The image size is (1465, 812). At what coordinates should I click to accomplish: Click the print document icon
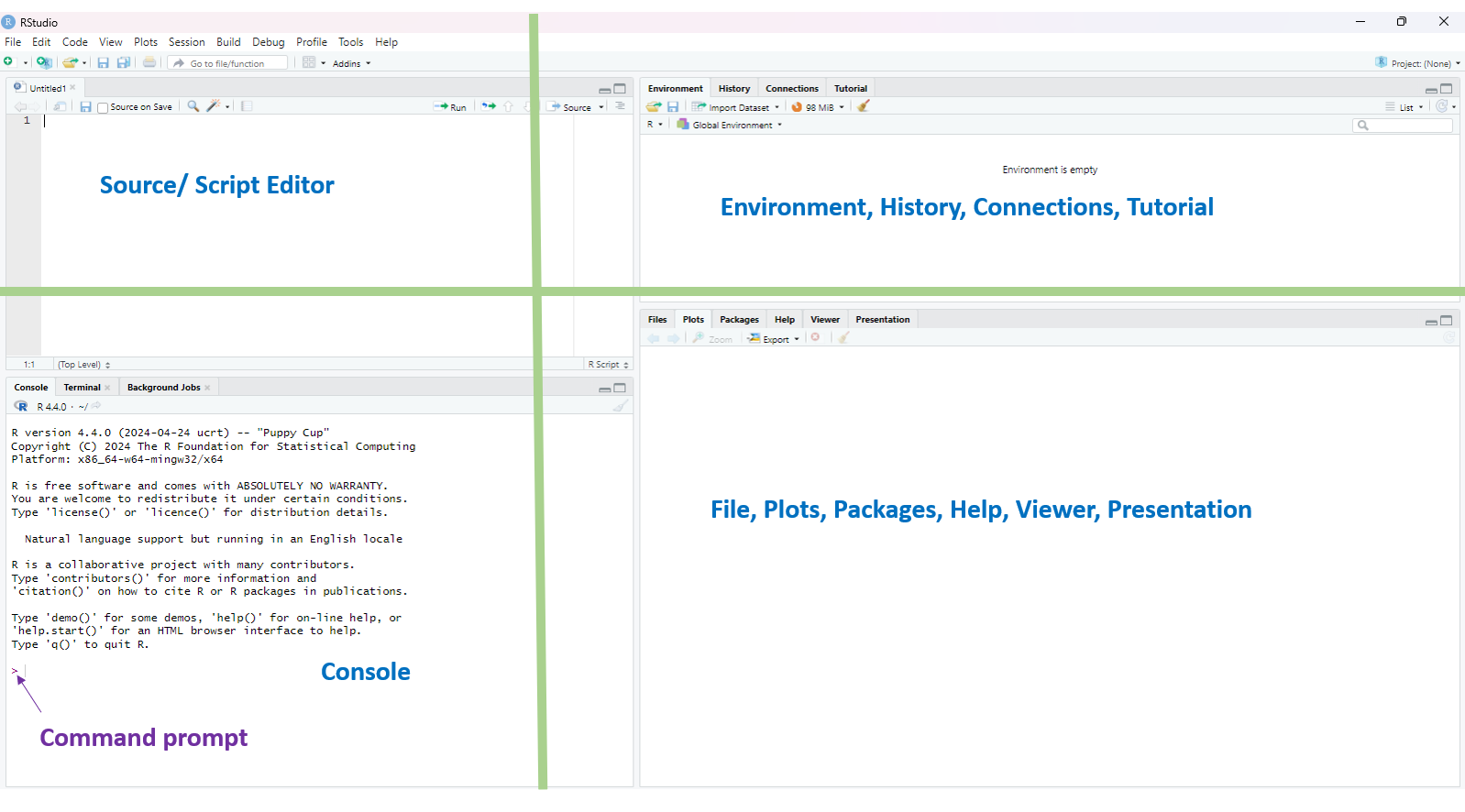click(x=149, y=62)
